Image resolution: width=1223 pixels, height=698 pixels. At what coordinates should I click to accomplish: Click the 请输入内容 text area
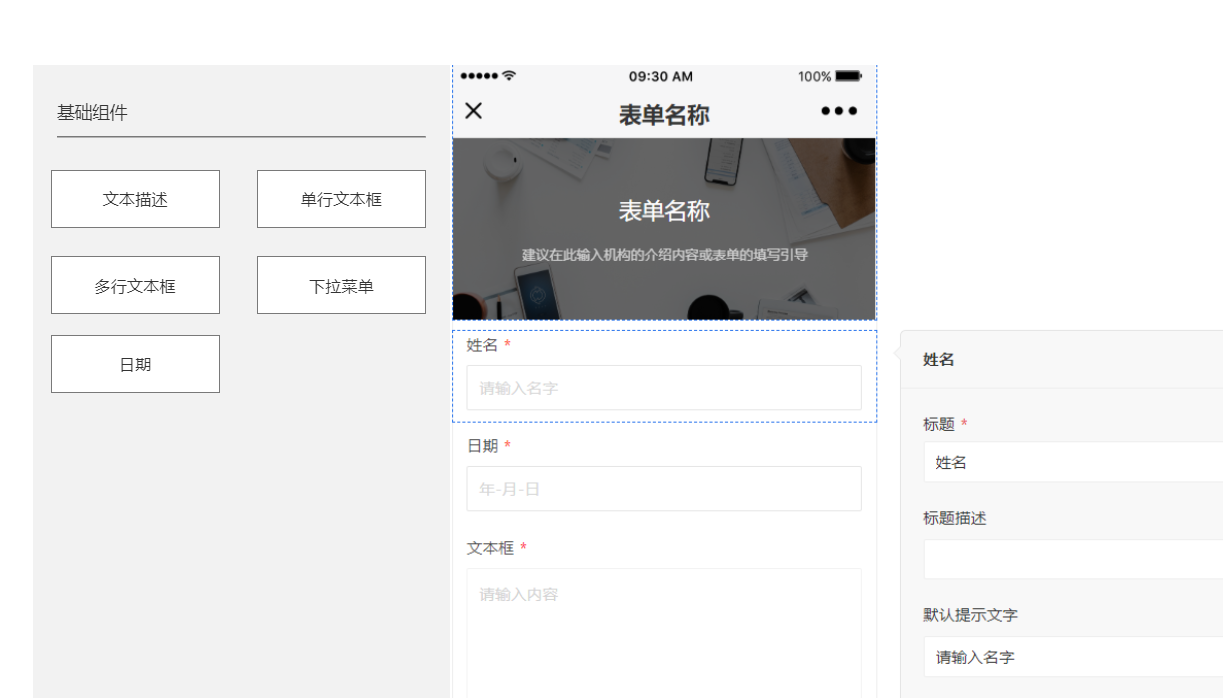pyautogui.click(x=664, y=633)
